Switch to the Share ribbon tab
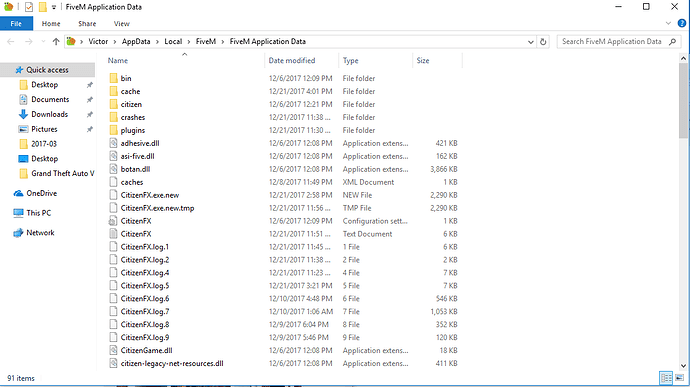The image size is (690, 387). coord(87,24)
